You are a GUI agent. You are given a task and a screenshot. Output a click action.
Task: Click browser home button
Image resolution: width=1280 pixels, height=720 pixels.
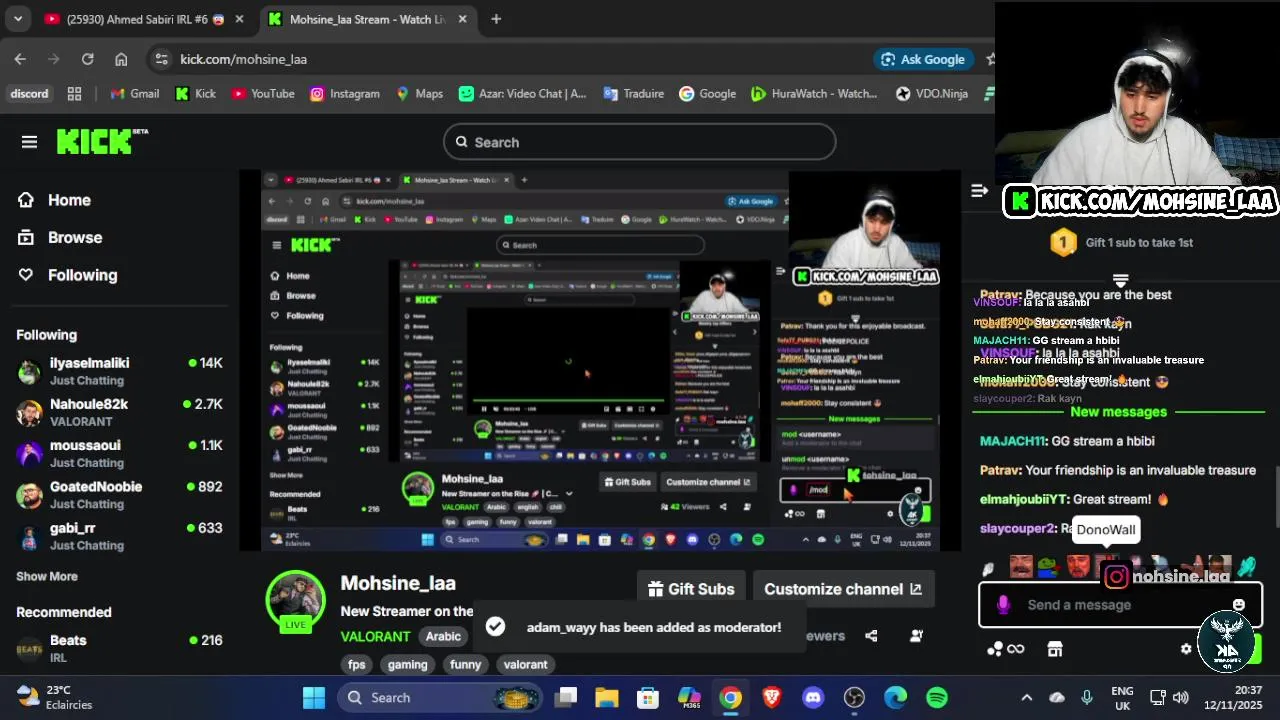pos(121,59)
